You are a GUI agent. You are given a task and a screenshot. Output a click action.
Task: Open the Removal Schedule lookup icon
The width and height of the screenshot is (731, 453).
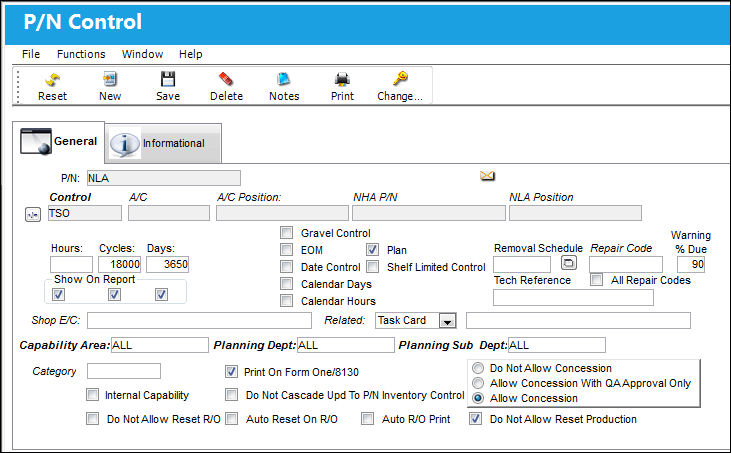(568, 263)
